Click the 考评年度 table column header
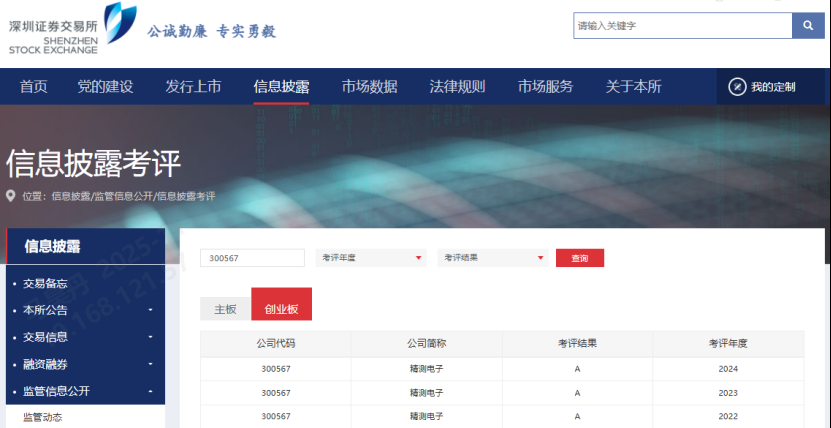 point(728,343)
